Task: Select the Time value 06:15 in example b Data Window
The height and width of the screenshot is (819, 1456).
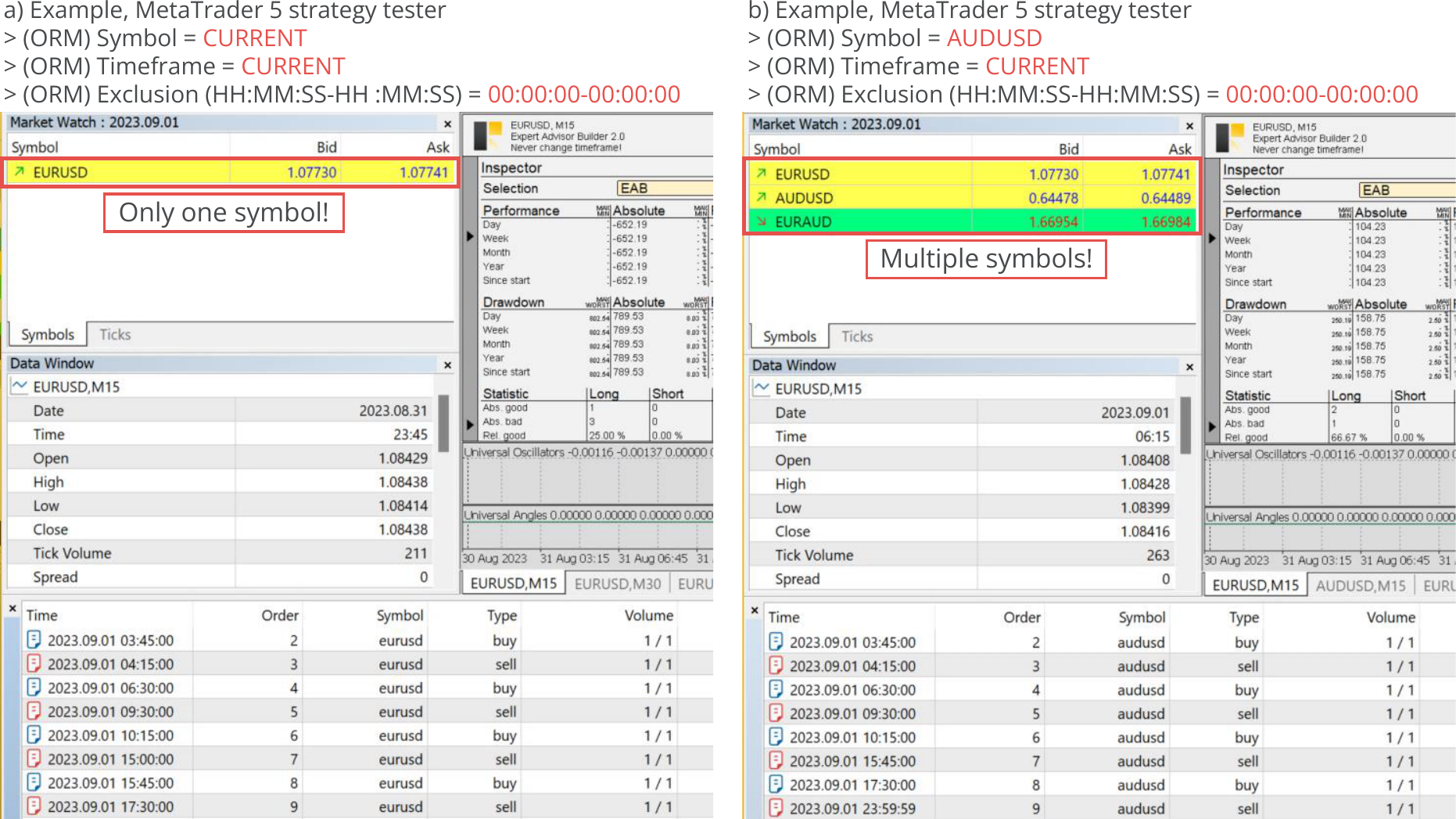Action: pyautogui.click(x=1153, y=436)
